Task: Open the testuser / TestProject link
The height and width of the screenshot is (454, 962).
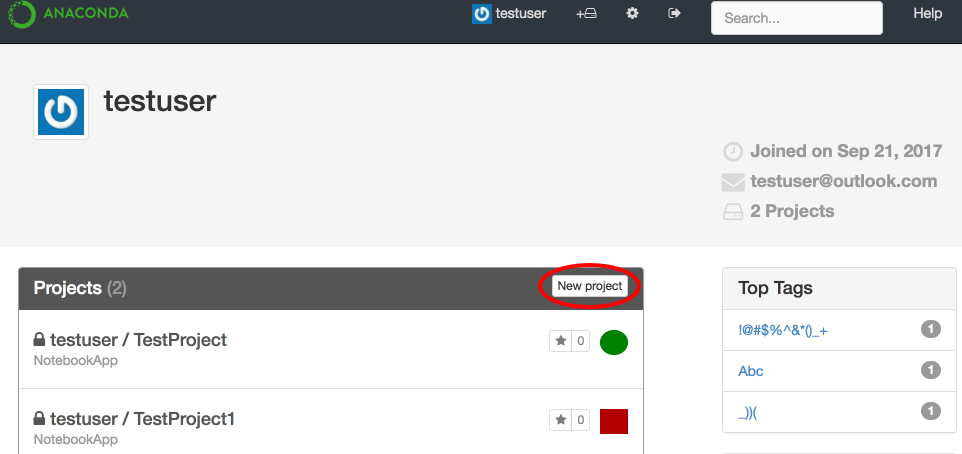Action: click(x=139, y=339)
